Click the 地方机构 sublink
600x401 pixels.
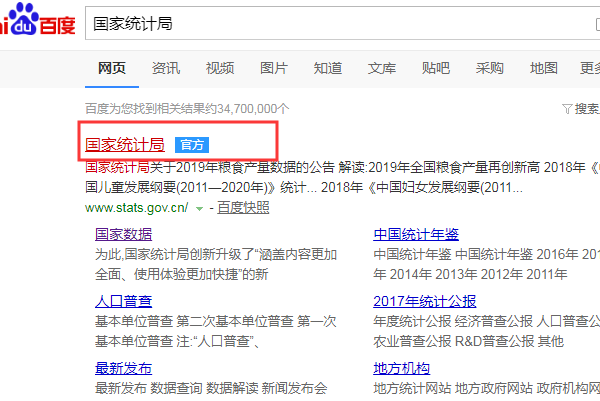[x=401, y=368]
